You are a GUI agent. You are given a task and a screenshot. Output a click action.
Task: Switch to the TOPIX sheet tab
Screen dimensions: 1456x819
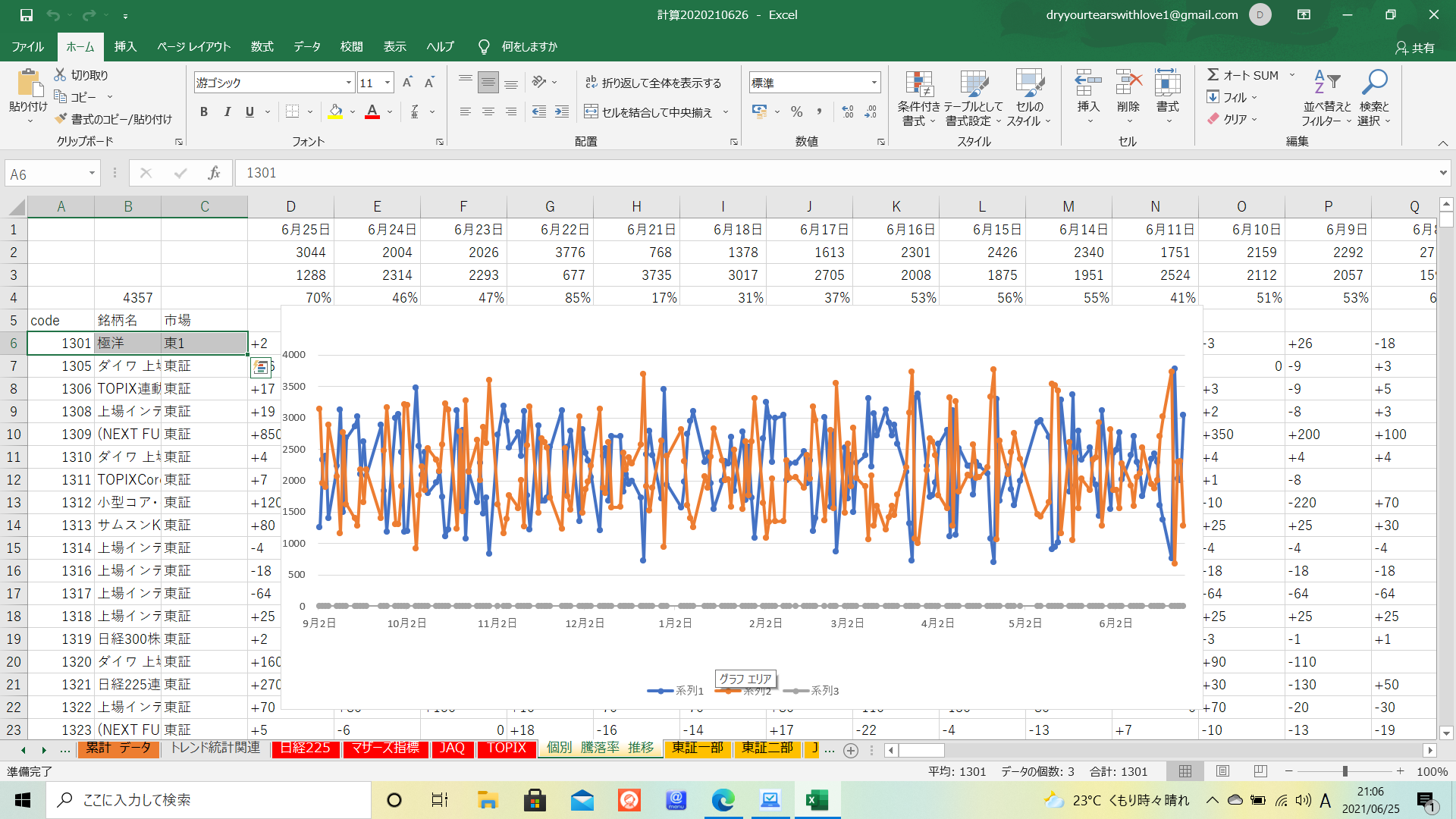point(506,748)
